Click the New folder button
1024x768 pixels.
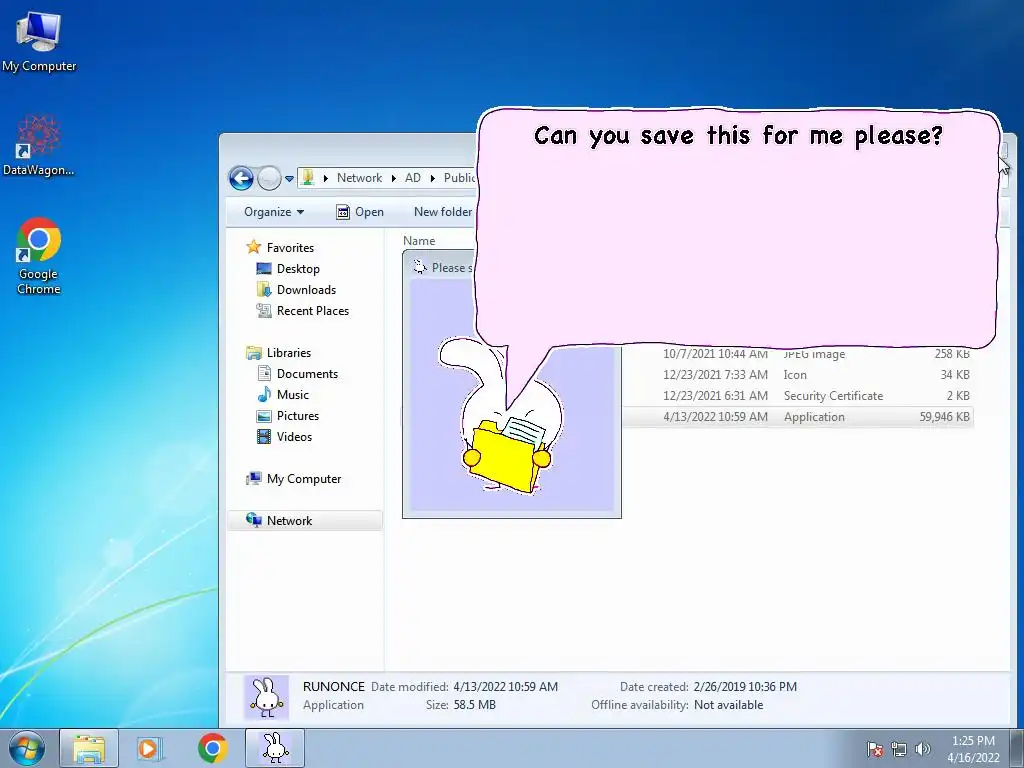[x=443, y=212]
